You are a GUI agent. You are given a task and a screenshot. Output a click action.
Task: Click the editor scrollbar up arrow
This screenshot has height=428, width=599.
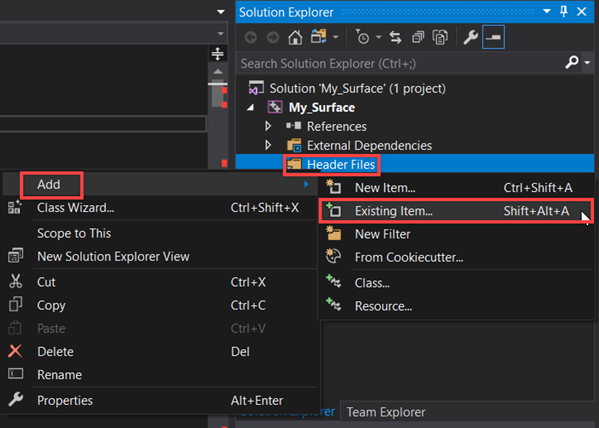(x=218, y=71)
